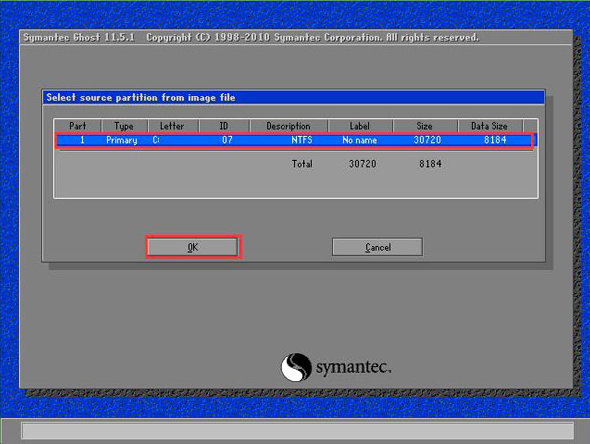Screen dimensions: 590x444
Task: Click the Symantec logo icon
Action: point(296,367)
